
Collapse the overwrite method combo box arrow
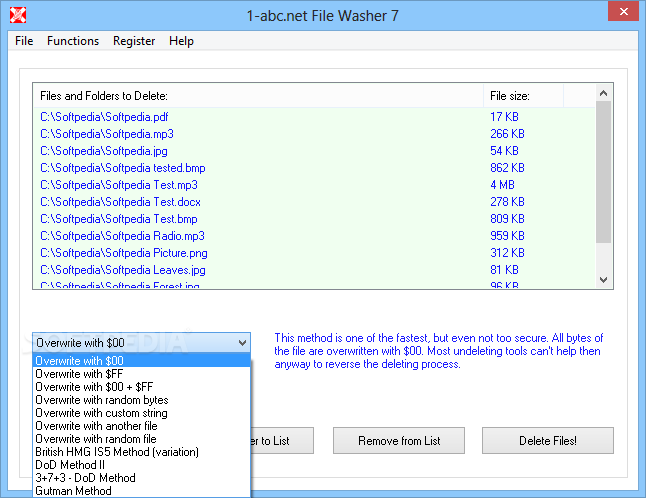[242, 343]
